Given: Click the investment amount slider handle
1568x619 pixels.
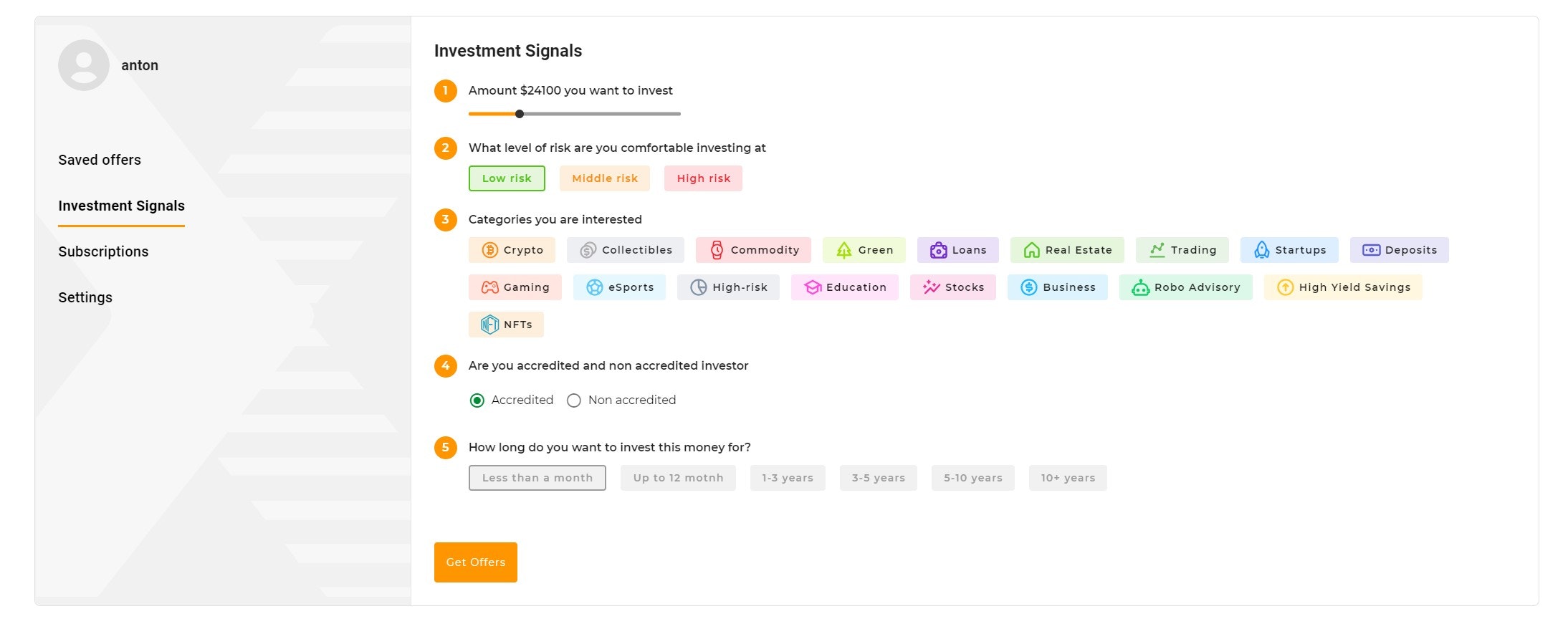Looking at the screenshot, I should click(520, 114).
